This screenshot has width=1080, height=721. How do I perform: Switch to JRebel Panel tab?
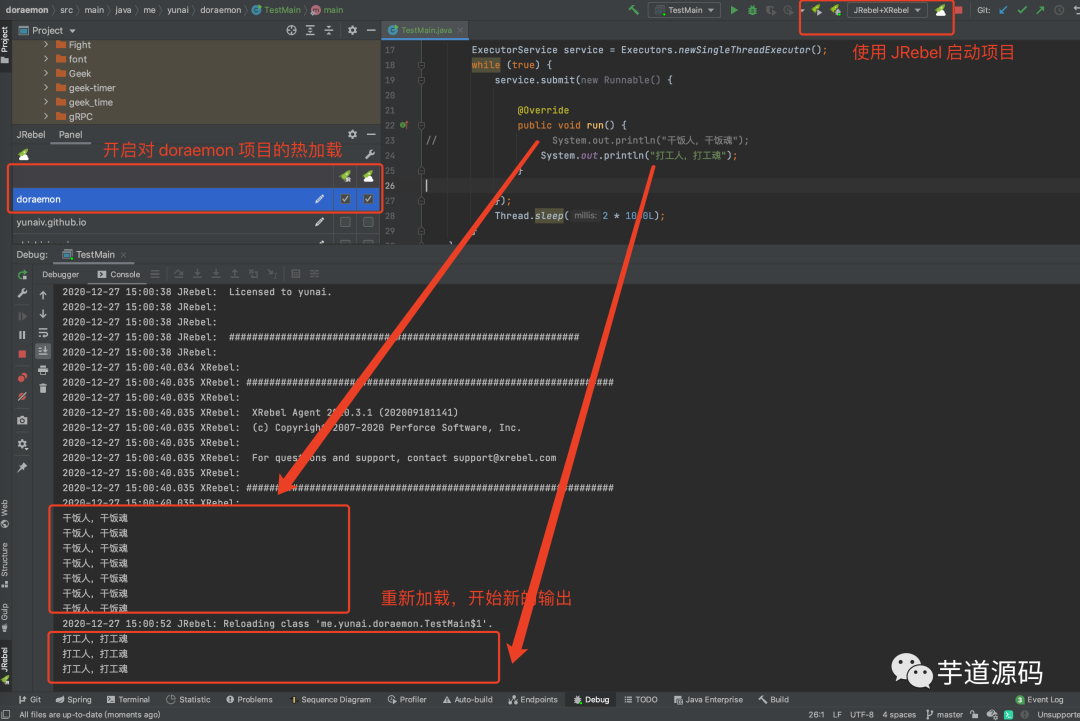(x=70, y=134)
